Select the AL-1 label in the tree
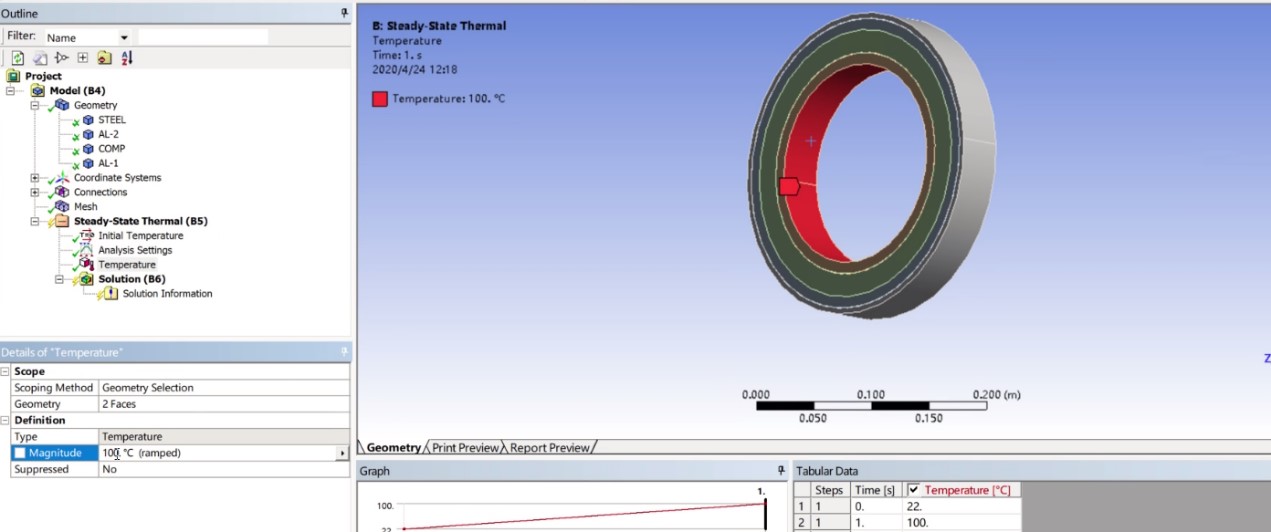 [x=108, y=163]
